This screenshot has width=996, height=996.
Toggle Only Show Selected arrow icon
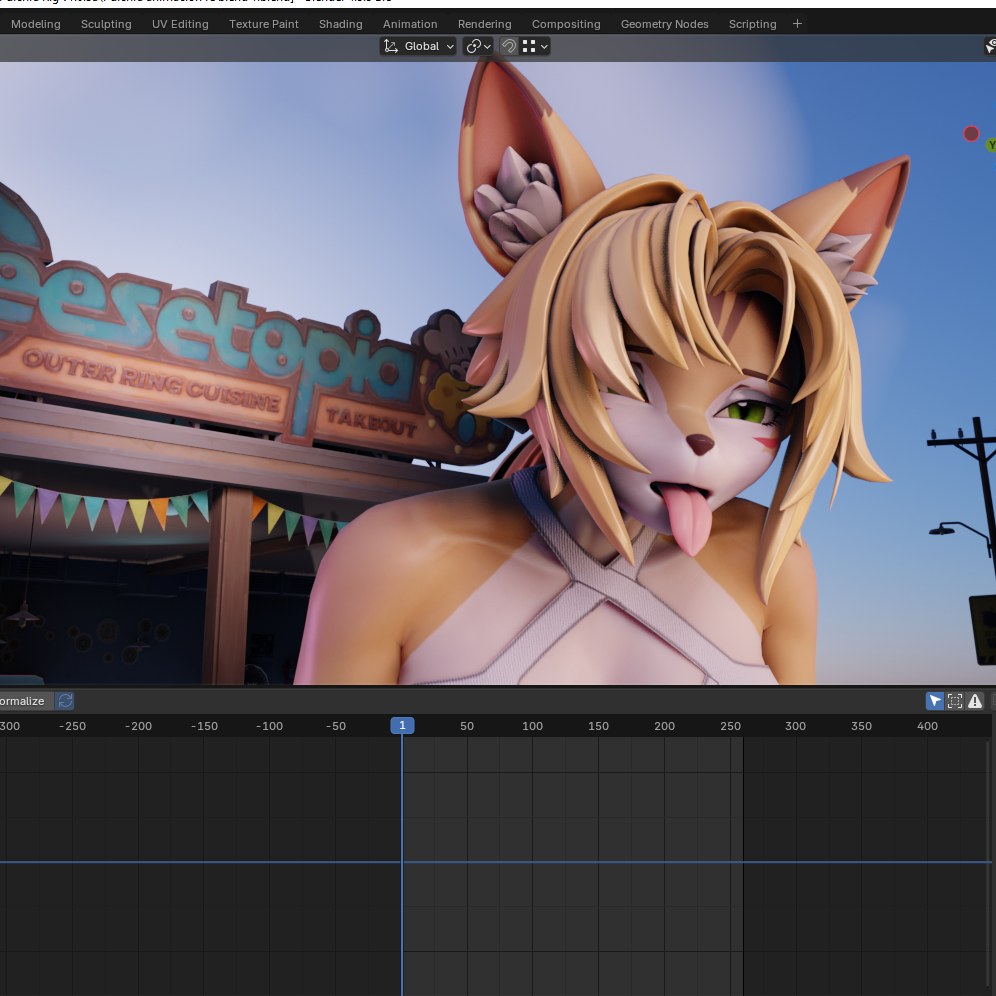click(x=934, y=701)
